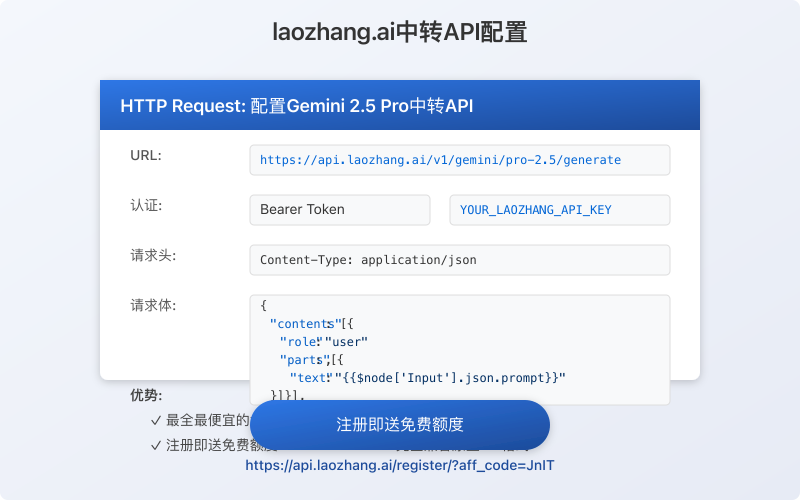Select the Bearer Token authentication field
Viewport: 800px width, 500px height.
(340, 210)
